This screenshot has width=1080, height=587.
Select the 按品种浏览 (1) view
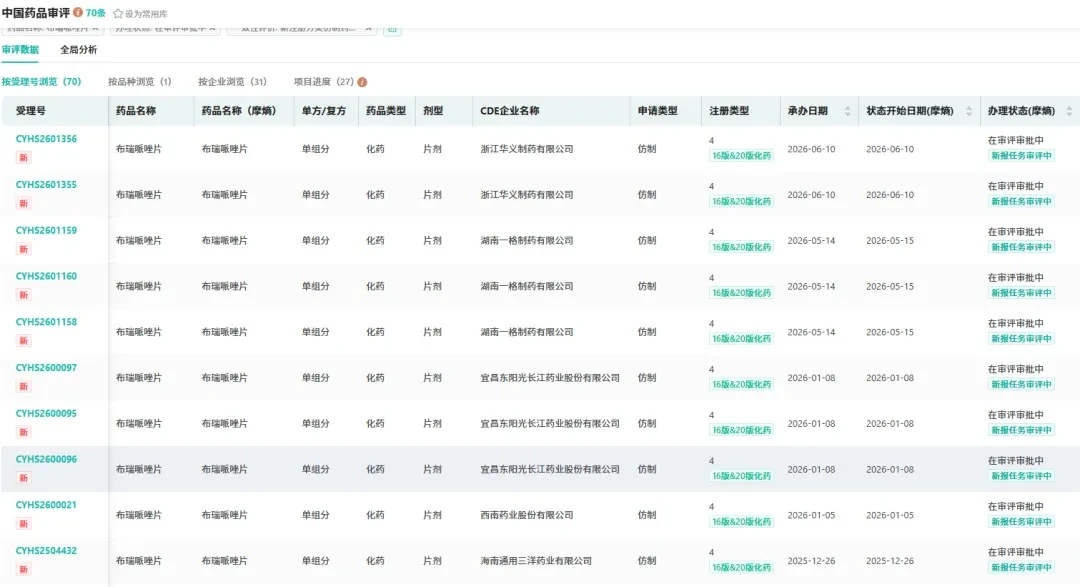coord(139,81)
